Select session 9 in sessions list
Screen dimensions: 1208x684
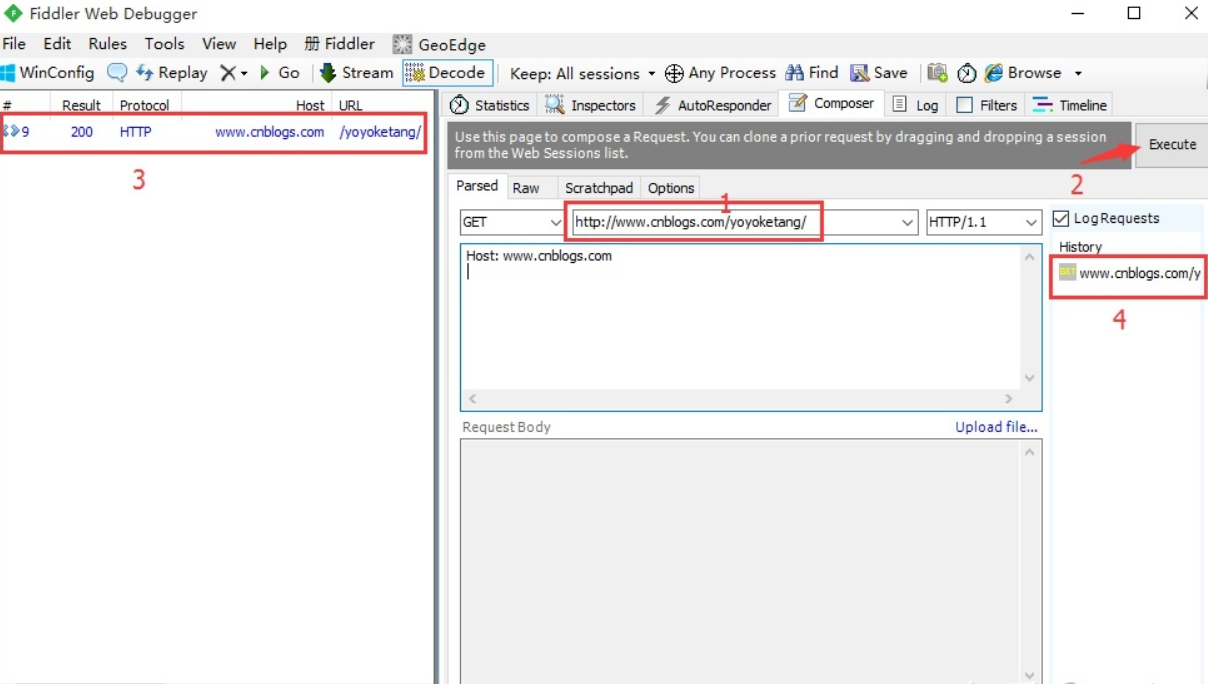(x=214, y=132)
